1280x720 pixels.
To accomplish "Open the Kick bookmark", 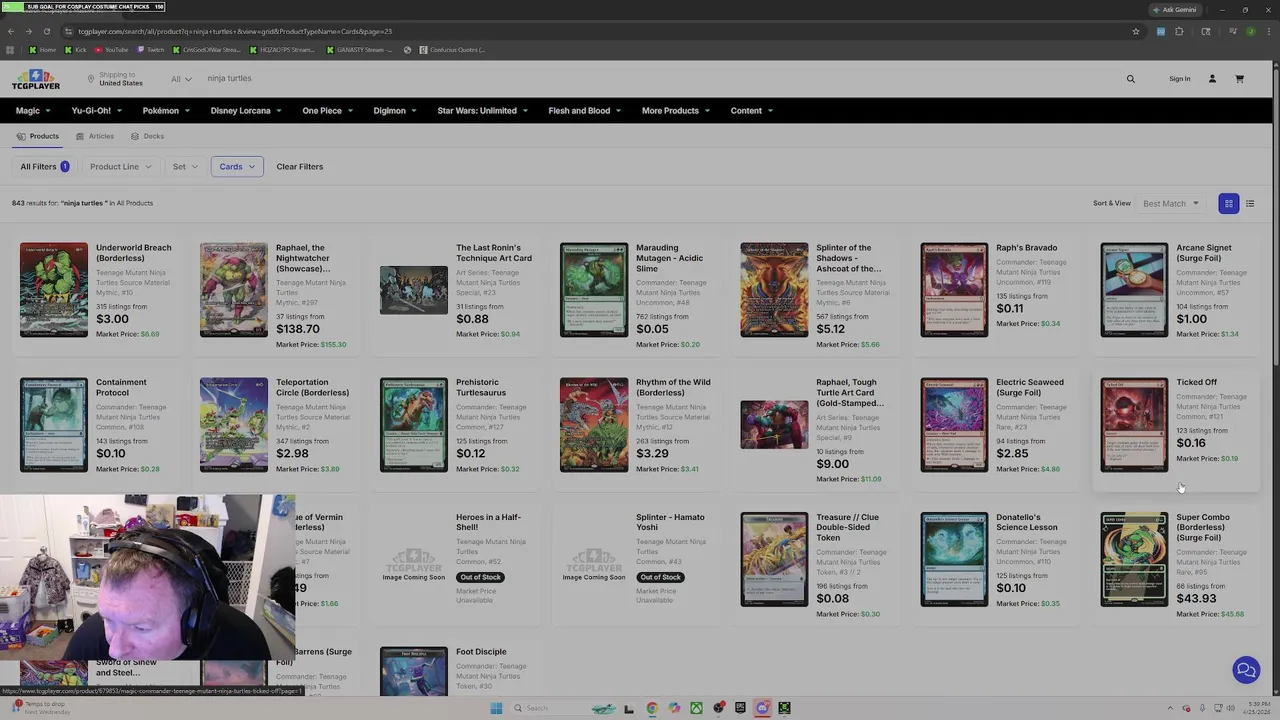I will (x=76, y=50).
